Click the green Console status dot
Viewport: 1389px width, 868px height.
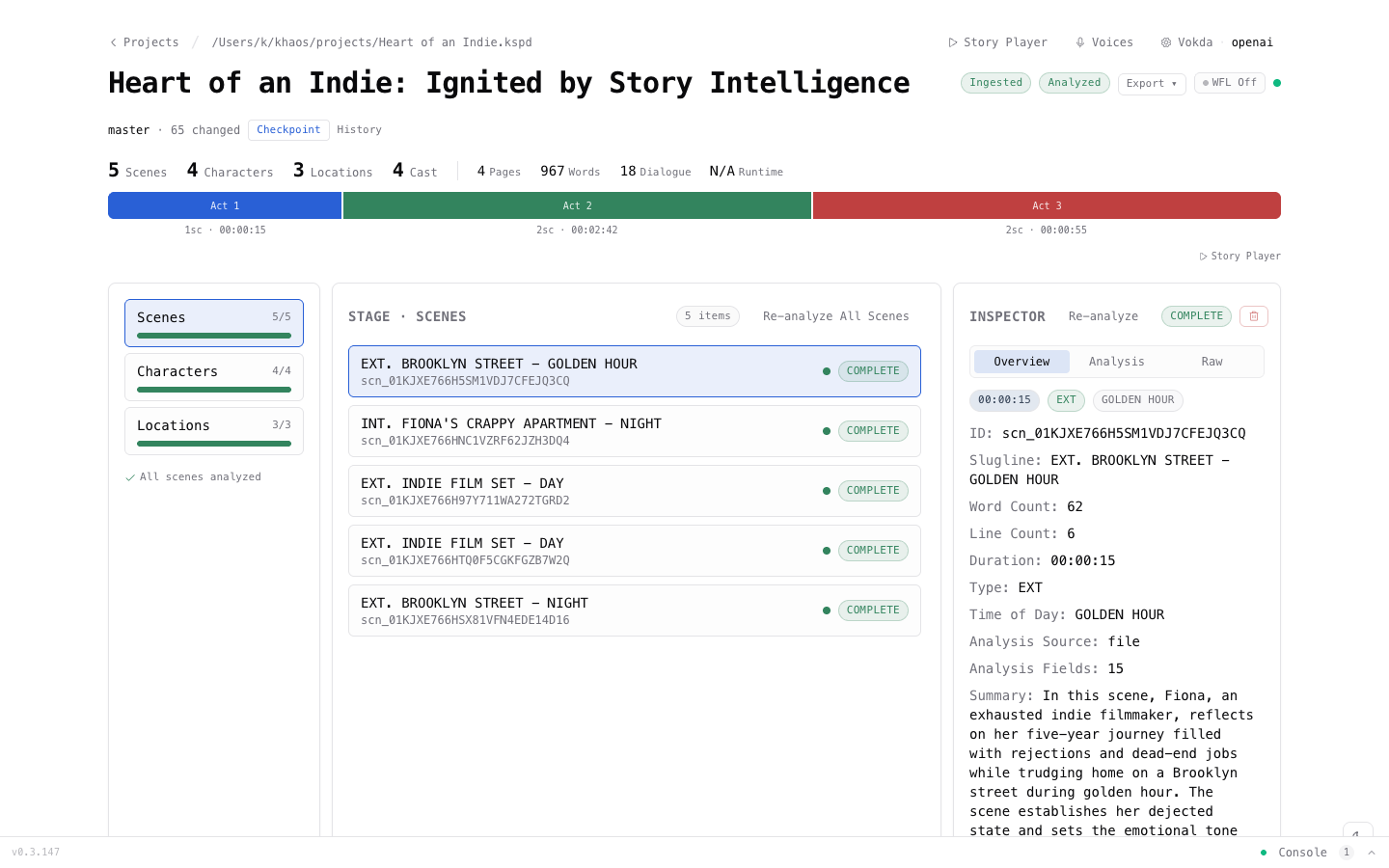pyautogui.click(x=1264, y=853)
